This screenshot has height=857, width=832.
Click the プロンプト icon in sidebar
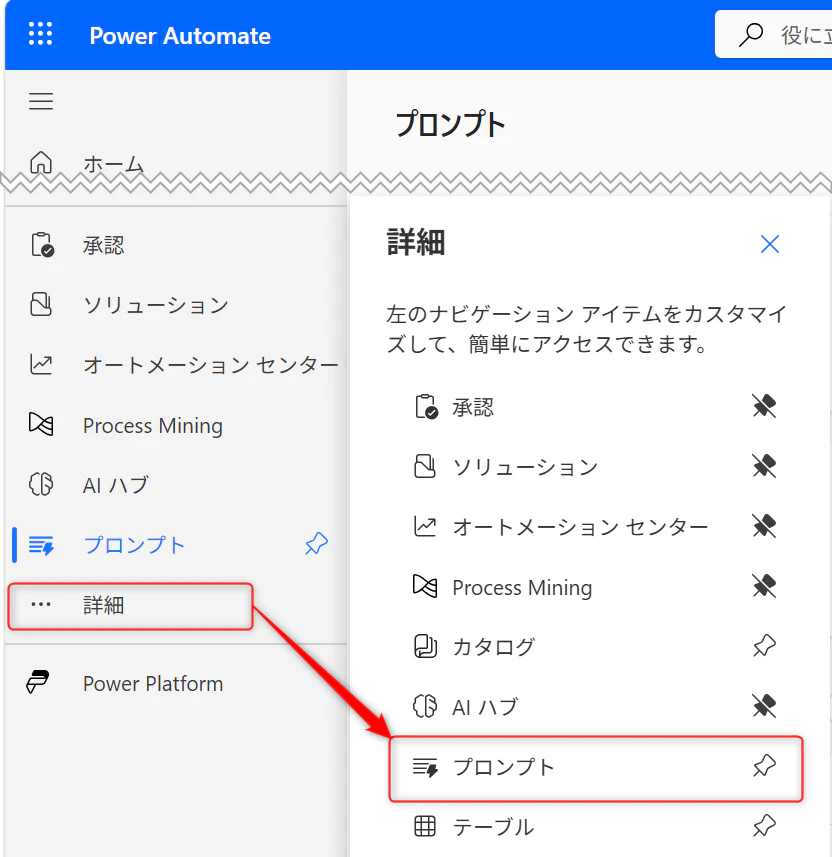41,545
